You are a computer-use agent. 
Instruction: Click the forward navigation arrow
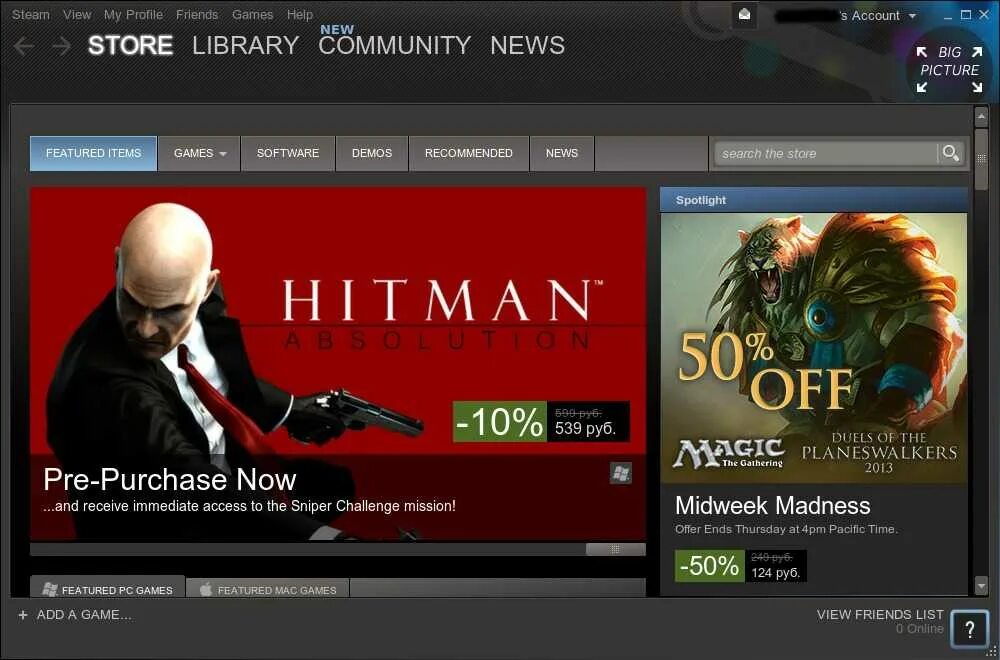pyautogui.click(x=61, y=46)
